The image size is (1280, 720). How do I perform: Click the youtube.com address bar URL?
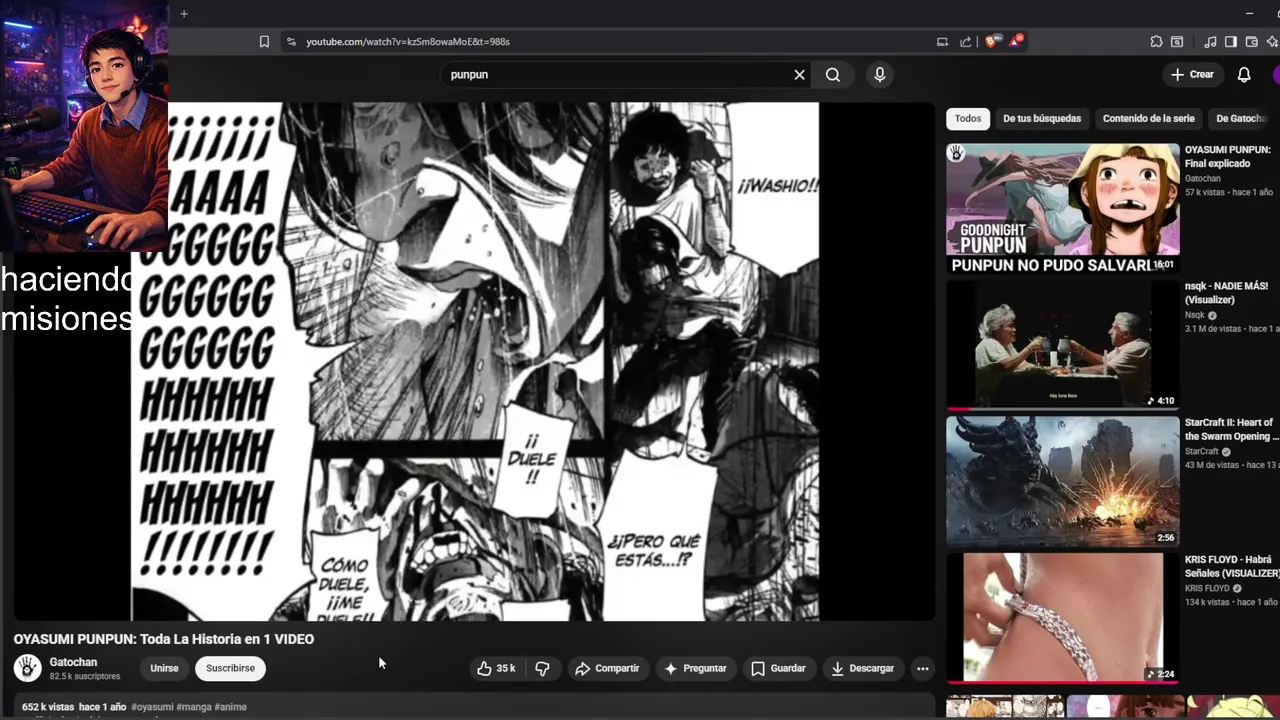point(408,42)
